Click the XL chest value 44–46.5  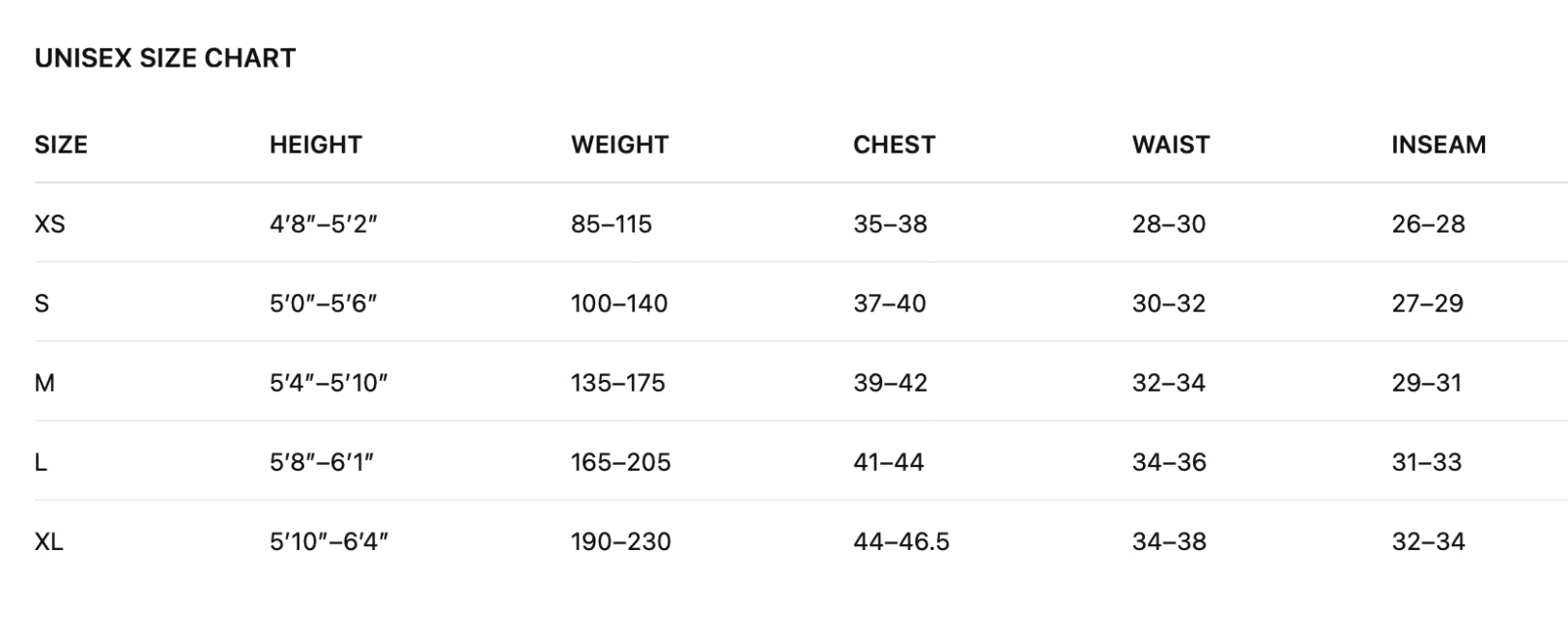(900, 541)
